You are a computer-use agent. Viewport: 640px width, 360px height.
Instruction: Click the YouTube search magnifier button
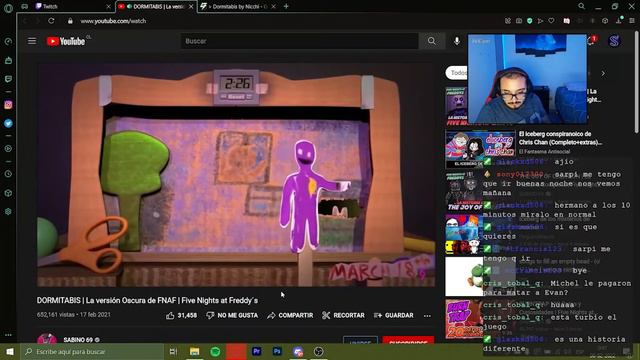(x=431, y=41)
